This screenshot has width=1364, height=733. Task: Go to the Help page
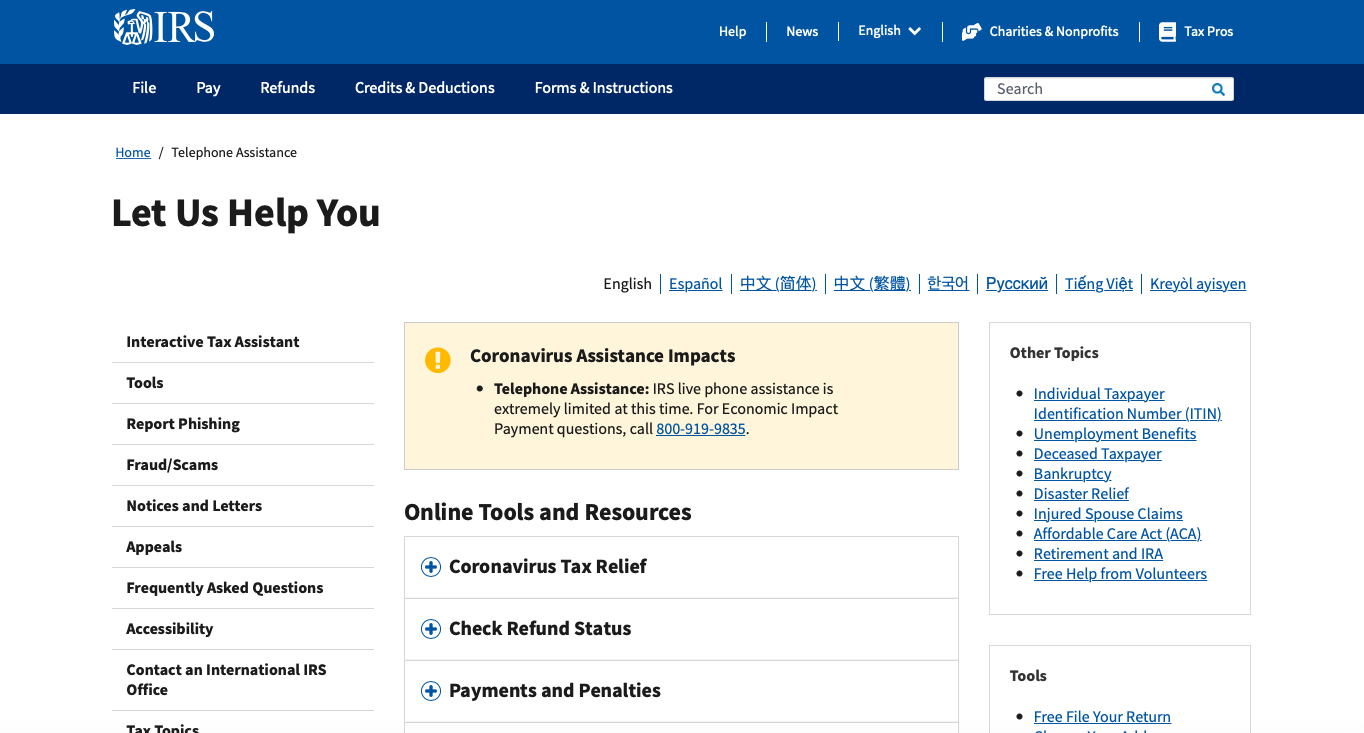[x=733, y=32]
